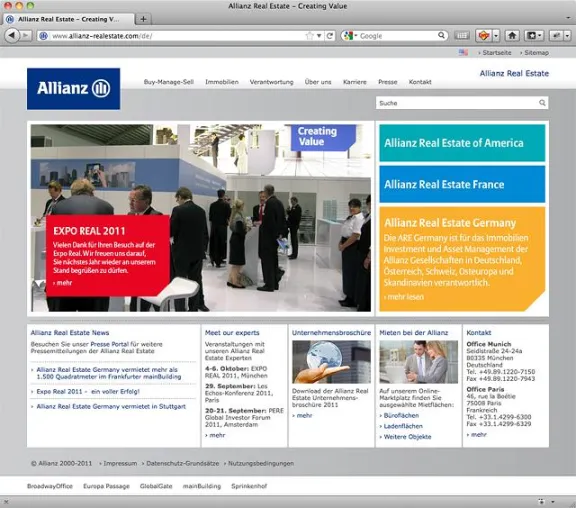Reload the page with the refresh icon

[x=330, y=36]
